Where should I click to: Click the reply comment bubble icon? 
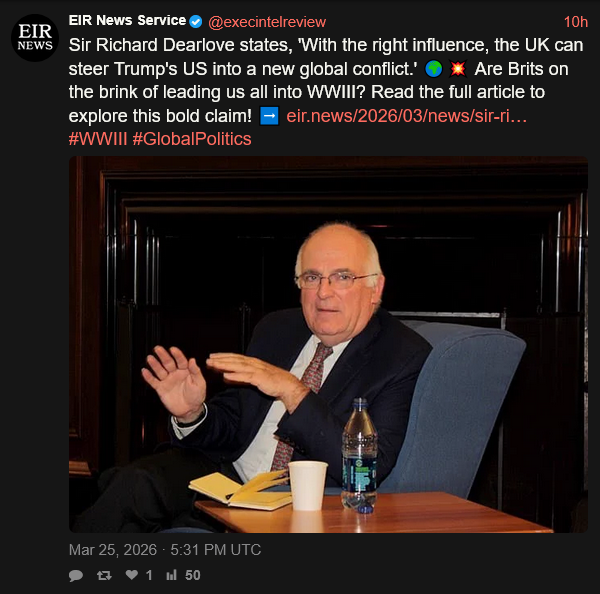76,575
